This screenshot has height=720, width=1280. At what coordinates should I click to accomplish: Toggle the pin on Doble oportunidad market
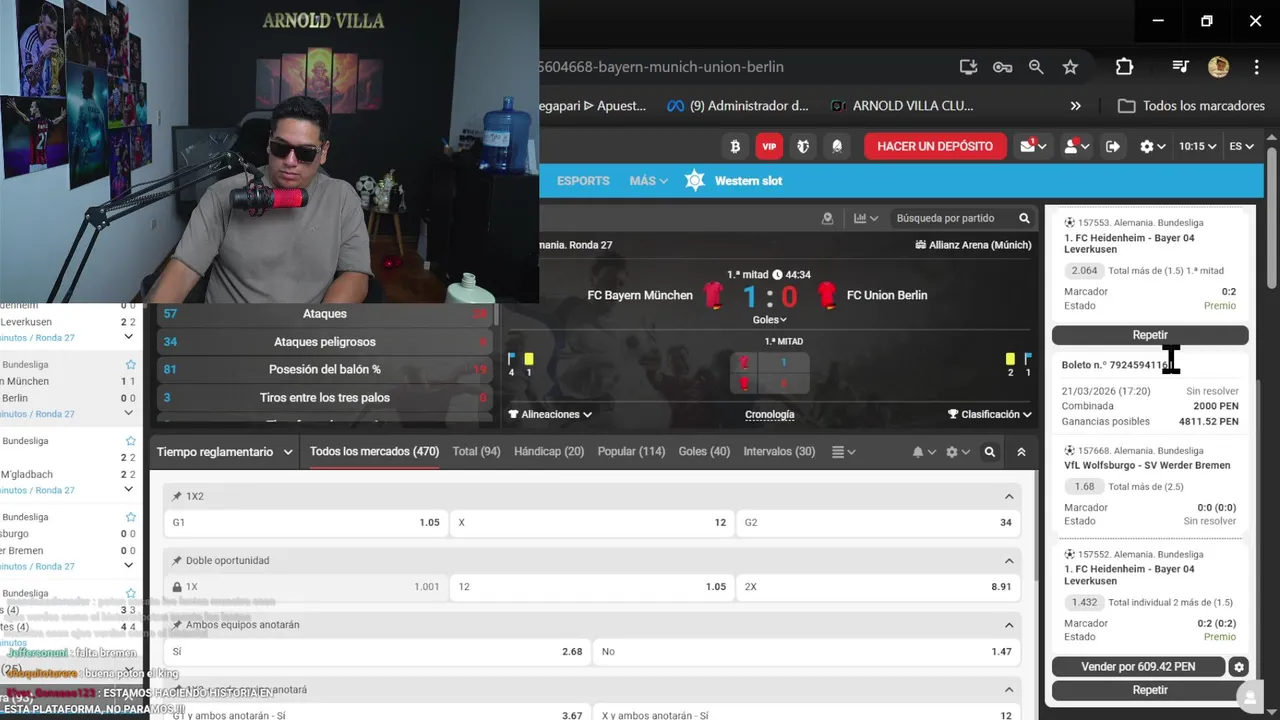[177, 560]
